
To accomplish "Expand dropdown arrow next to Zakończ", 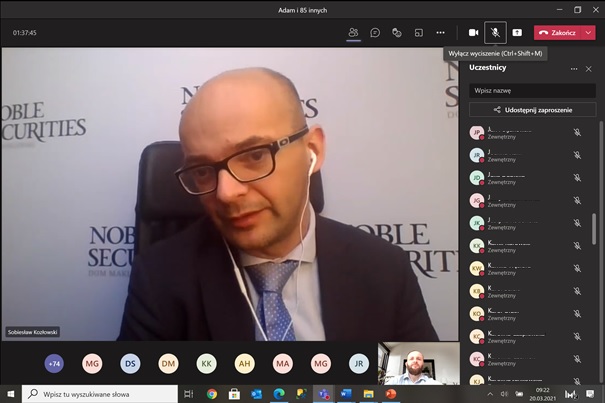I will click(588, 32).
